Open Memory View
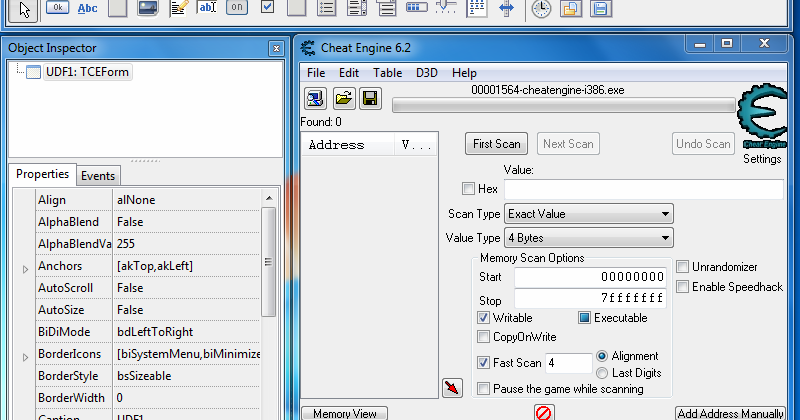 point(345,413)
